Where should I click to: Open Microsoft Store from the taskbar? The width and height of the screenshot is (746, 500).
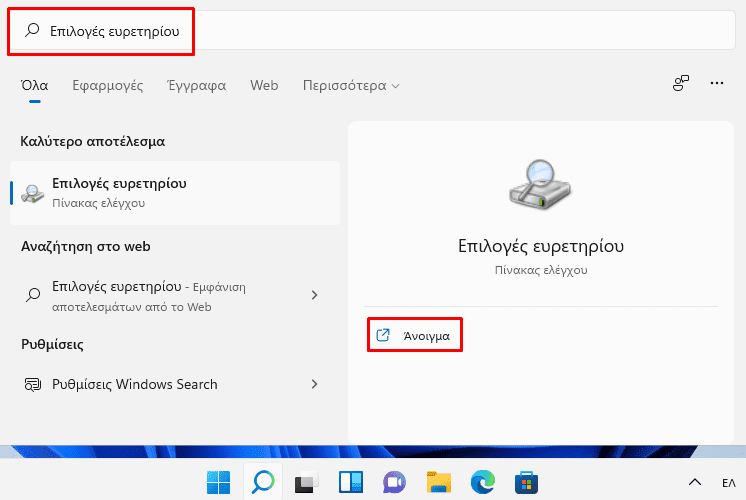(526, 482)
